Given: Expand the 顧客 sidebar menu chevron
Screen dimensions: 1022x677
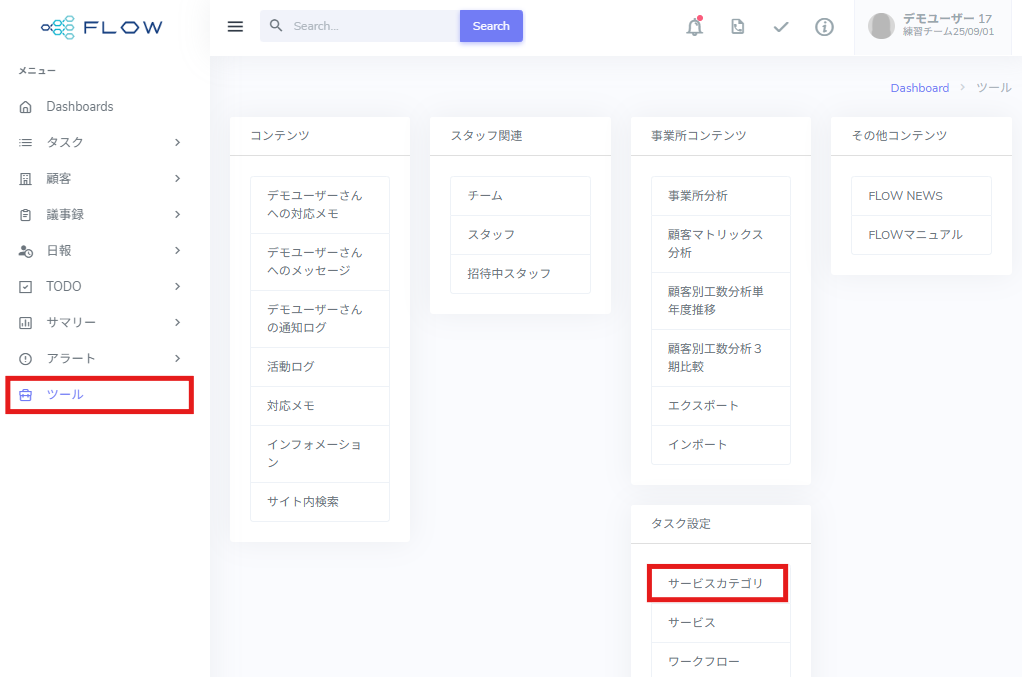Looking at the screenshot, I should point(177,178).
